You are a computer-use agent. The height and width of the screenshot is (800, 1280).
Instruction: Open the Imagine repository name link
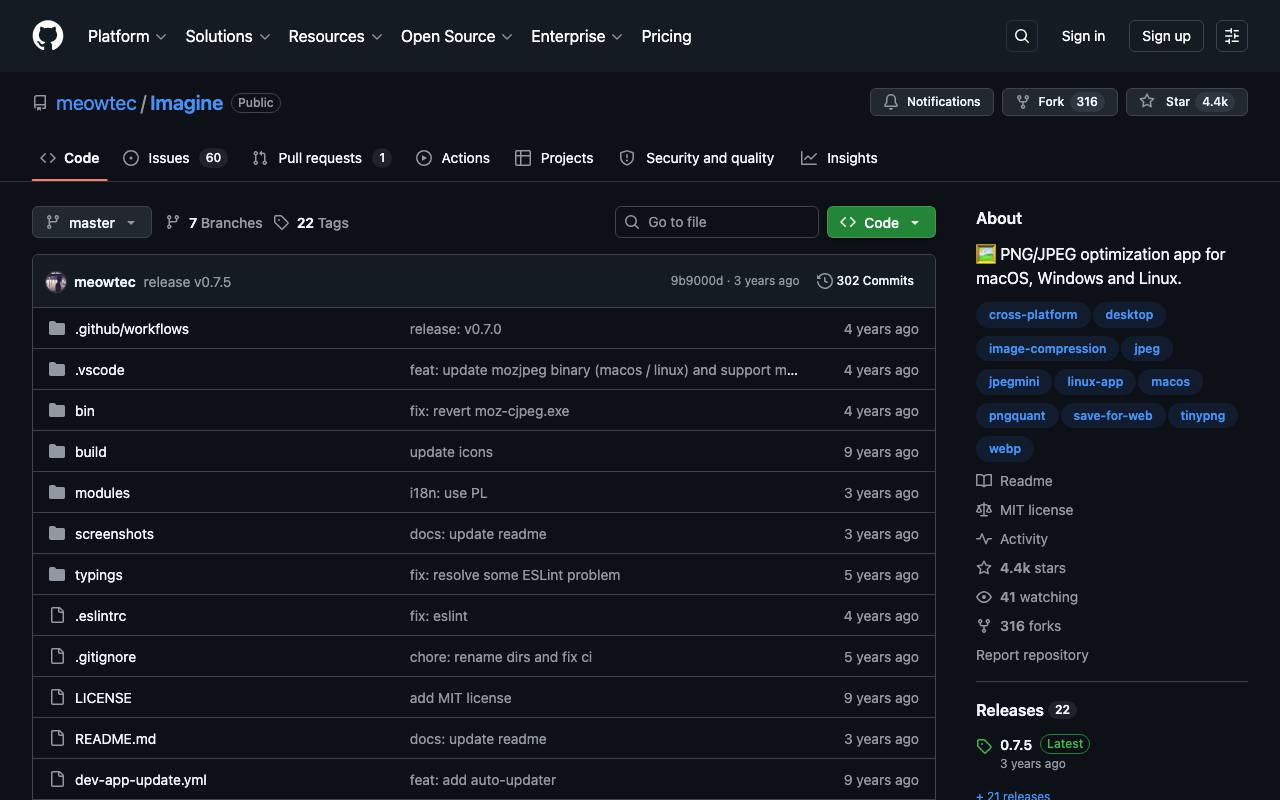coord(186,103)
